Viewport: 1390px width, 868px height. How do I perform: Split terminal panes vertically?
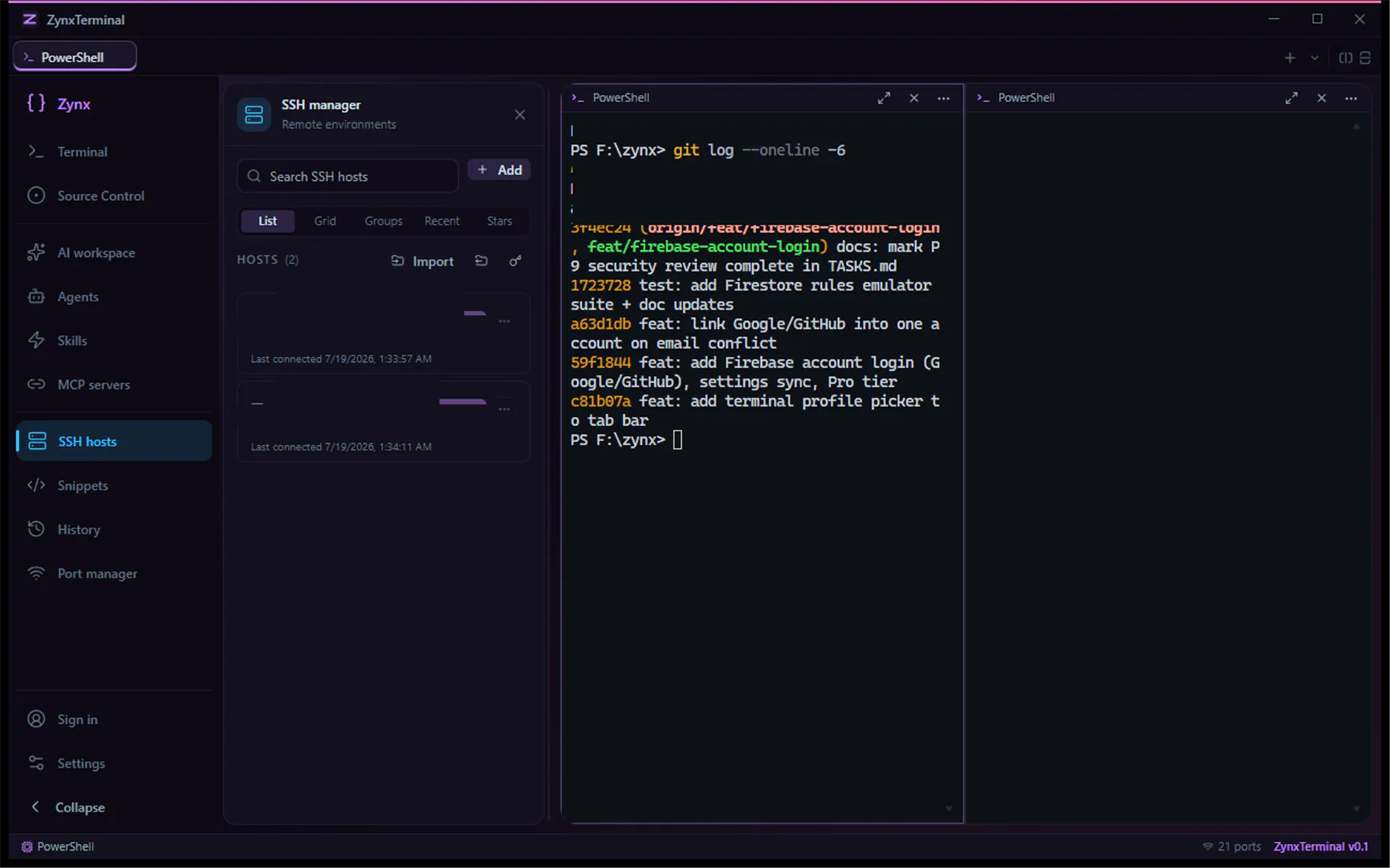click(1346, 58)
